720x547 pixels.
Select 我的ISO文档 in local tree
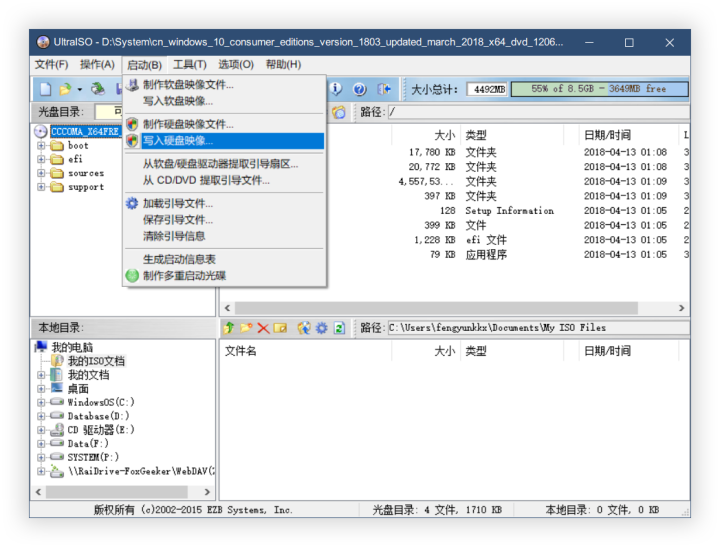point(96,361)
